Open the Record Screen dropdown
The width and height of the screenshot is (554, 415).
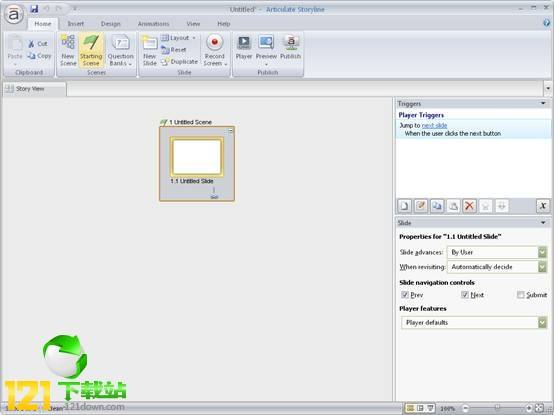click(214, 50)
